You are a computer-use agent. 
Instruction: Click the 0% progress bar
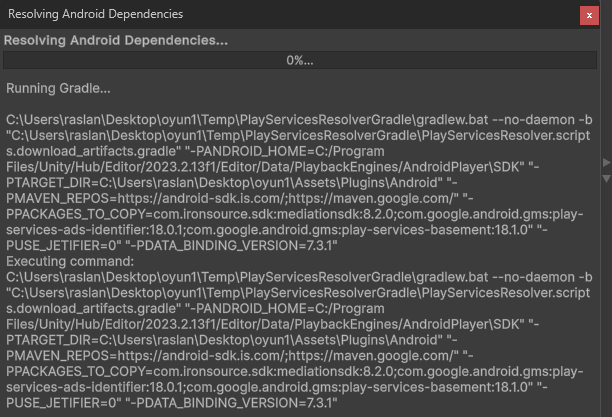(300, 60)
